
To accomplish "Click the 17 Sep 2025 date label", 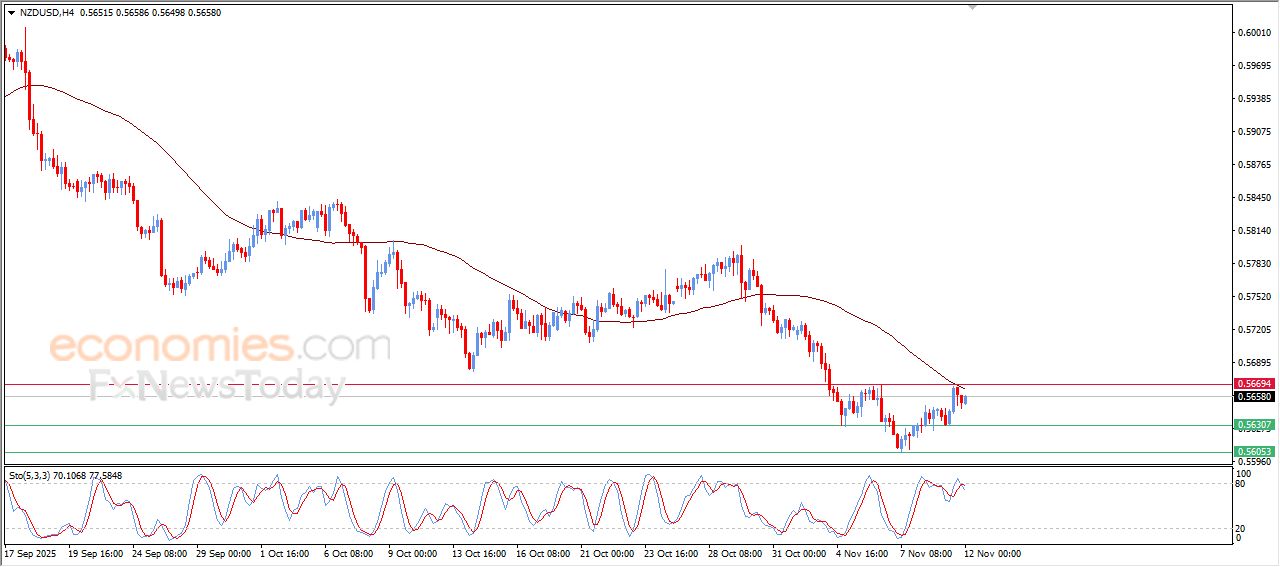I will tap(32, 553).
